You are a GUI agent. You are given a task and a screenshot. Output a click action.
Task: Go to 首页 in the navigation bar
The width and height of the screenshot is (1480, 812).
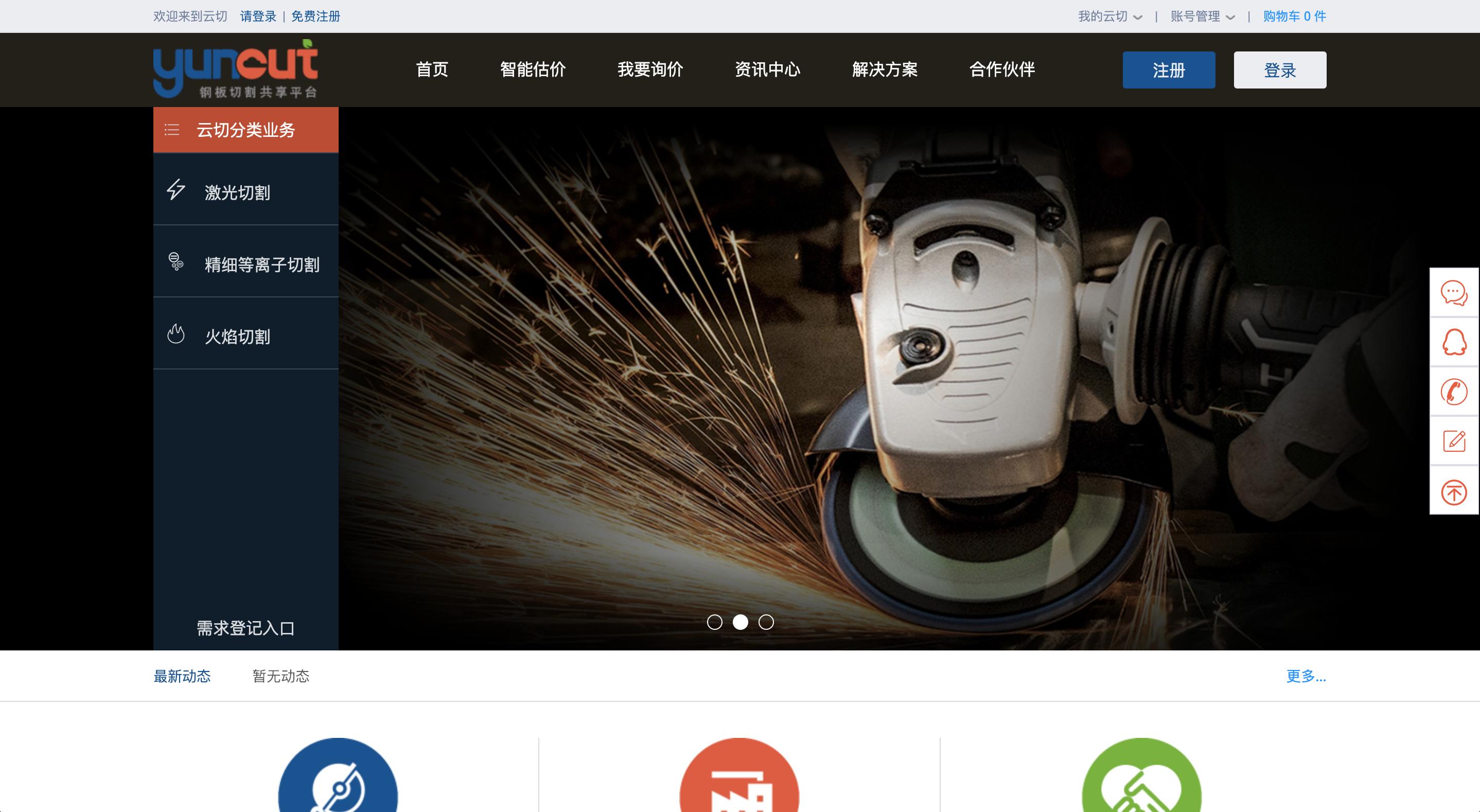(431, 69)
